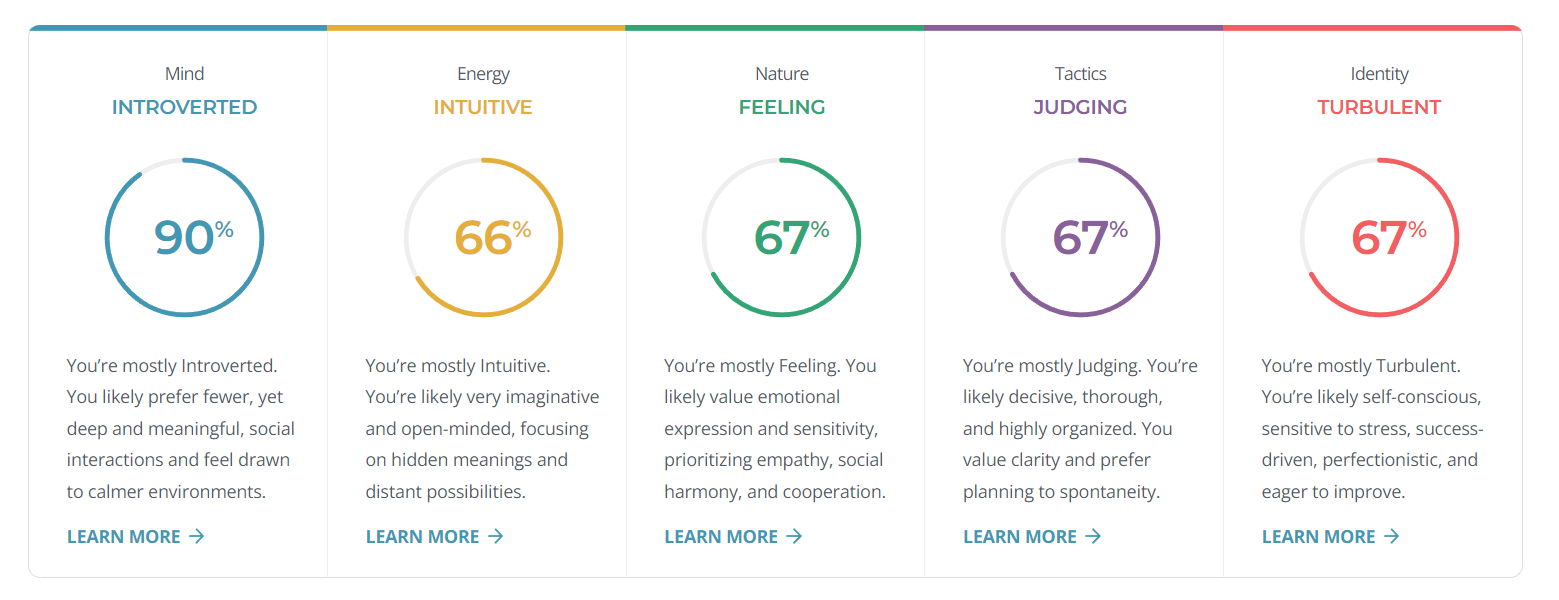The height and width of the screenshot is (600, 1559).
Task: Open Learn More for the Turbulent trait
Action: [x=1331, y=536]
